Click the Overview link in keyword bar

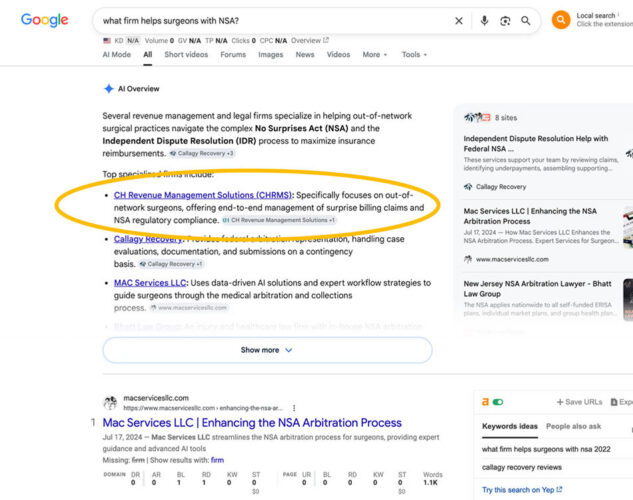coord(310,40)
